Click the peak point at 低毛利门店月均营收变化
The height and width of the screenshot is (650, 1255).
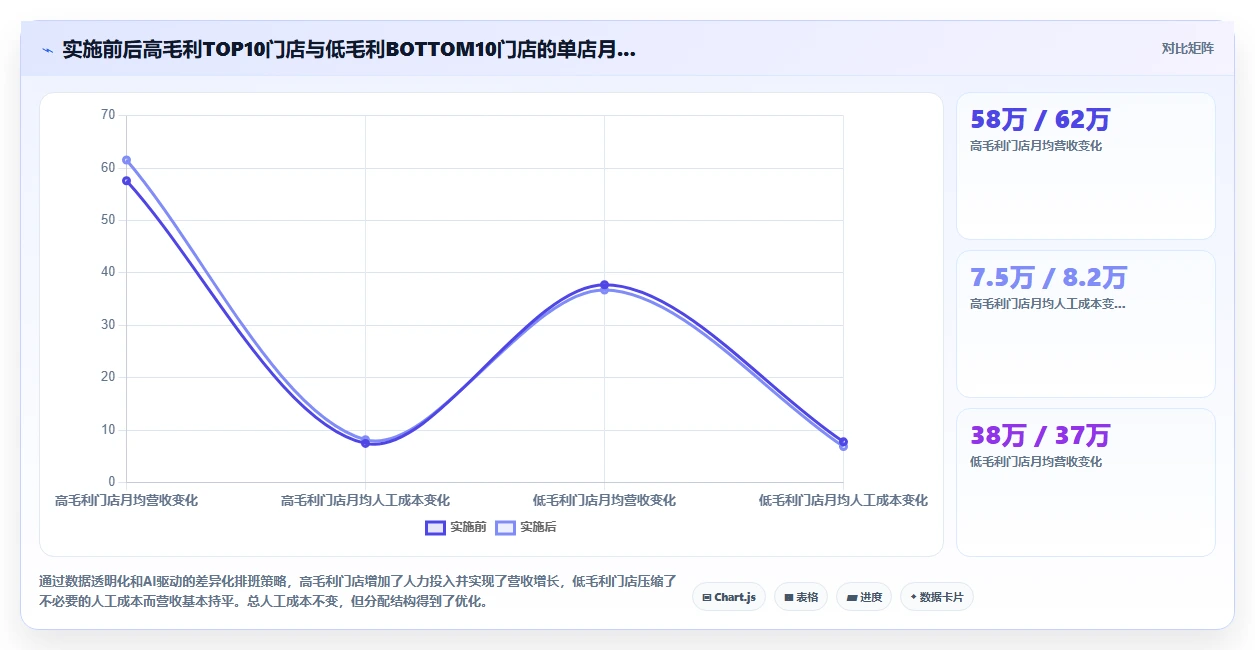(x=604, y=285)
